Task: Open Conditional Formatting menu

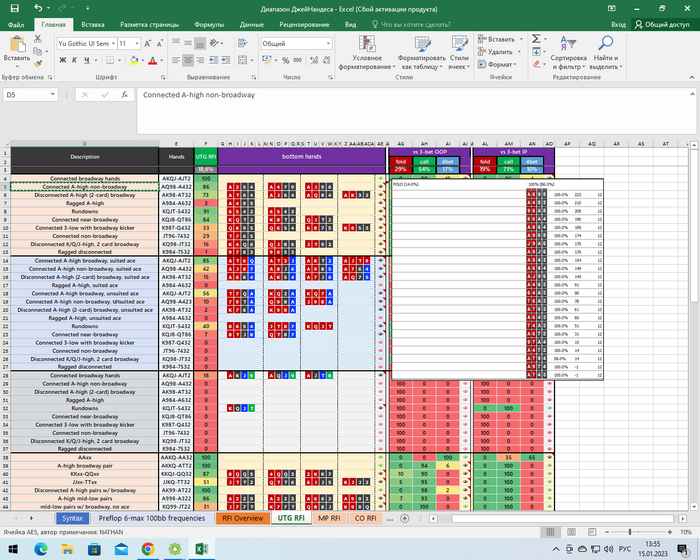Action: (x=367, y=53)
